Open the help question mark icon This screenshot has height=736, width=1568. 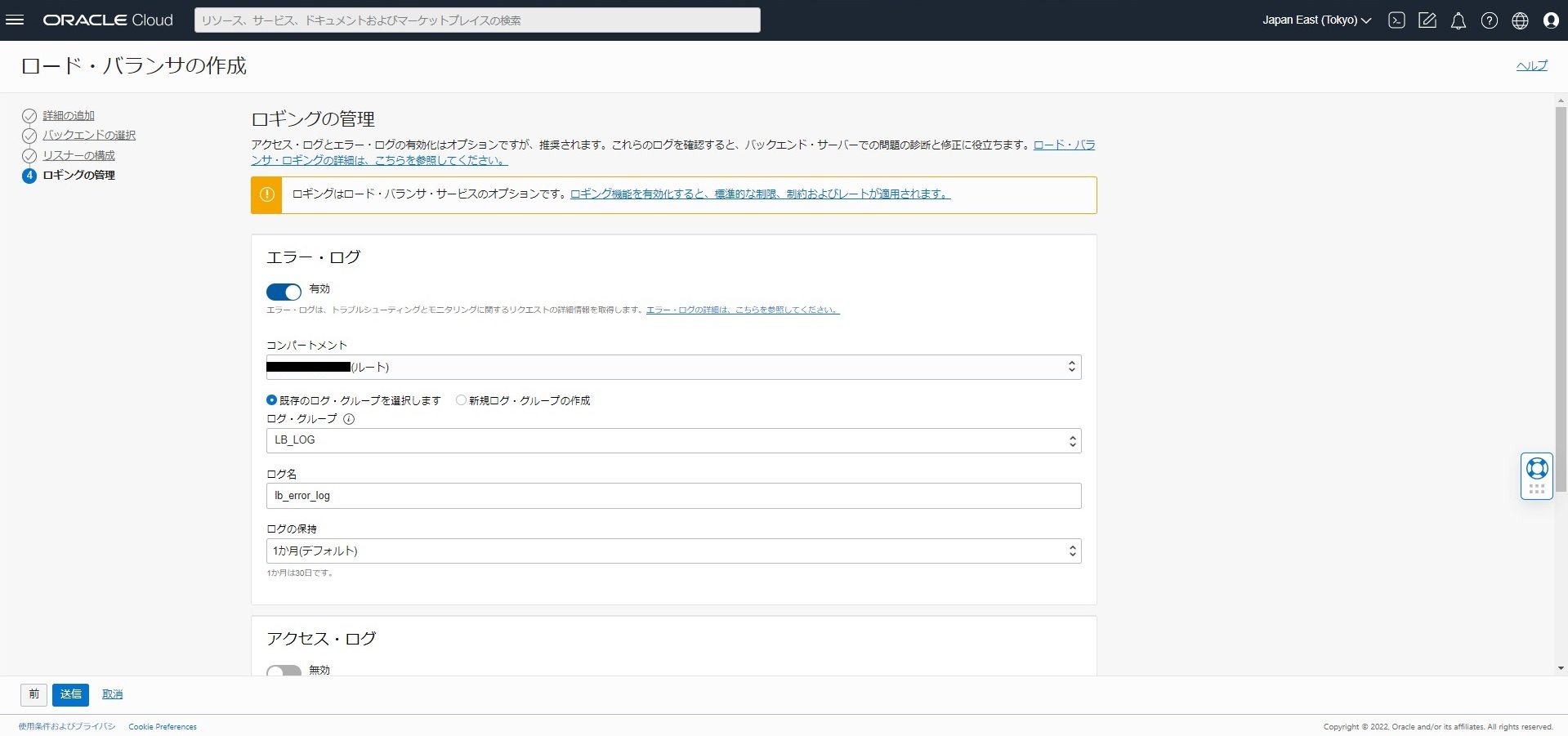point(1489,20)
